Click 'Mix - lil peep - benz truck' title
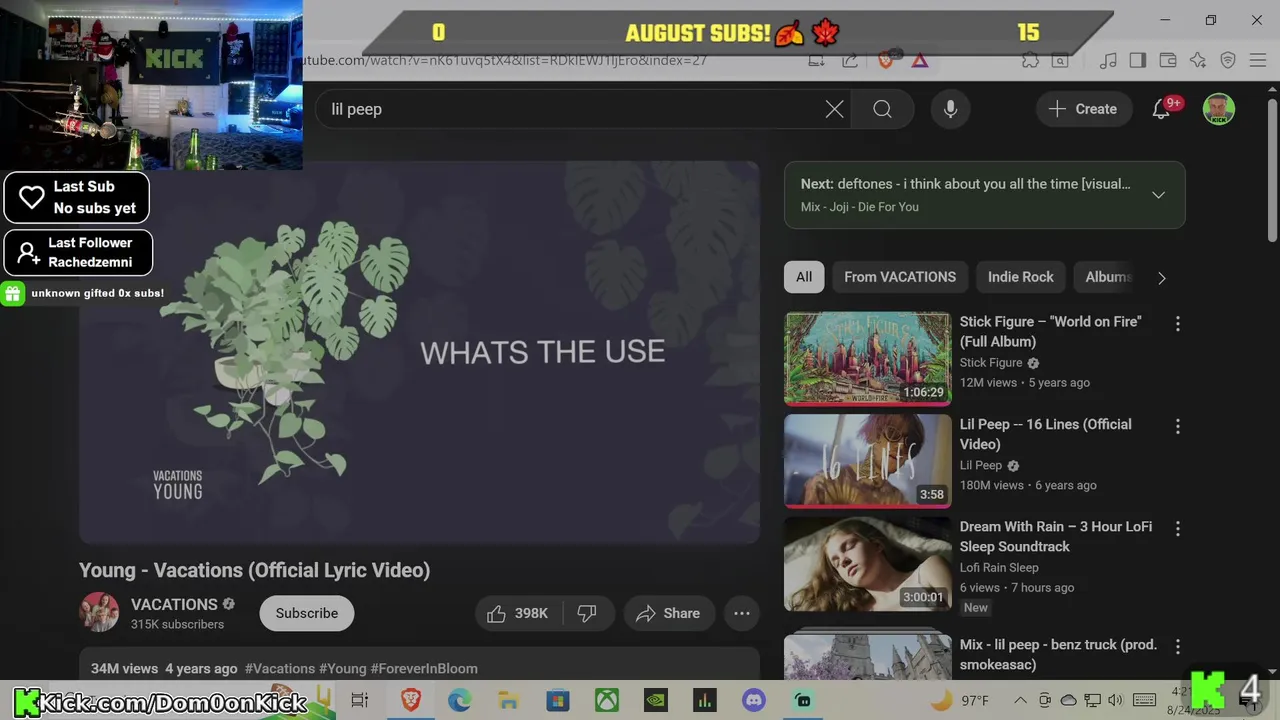 (x=1058, y=654)
